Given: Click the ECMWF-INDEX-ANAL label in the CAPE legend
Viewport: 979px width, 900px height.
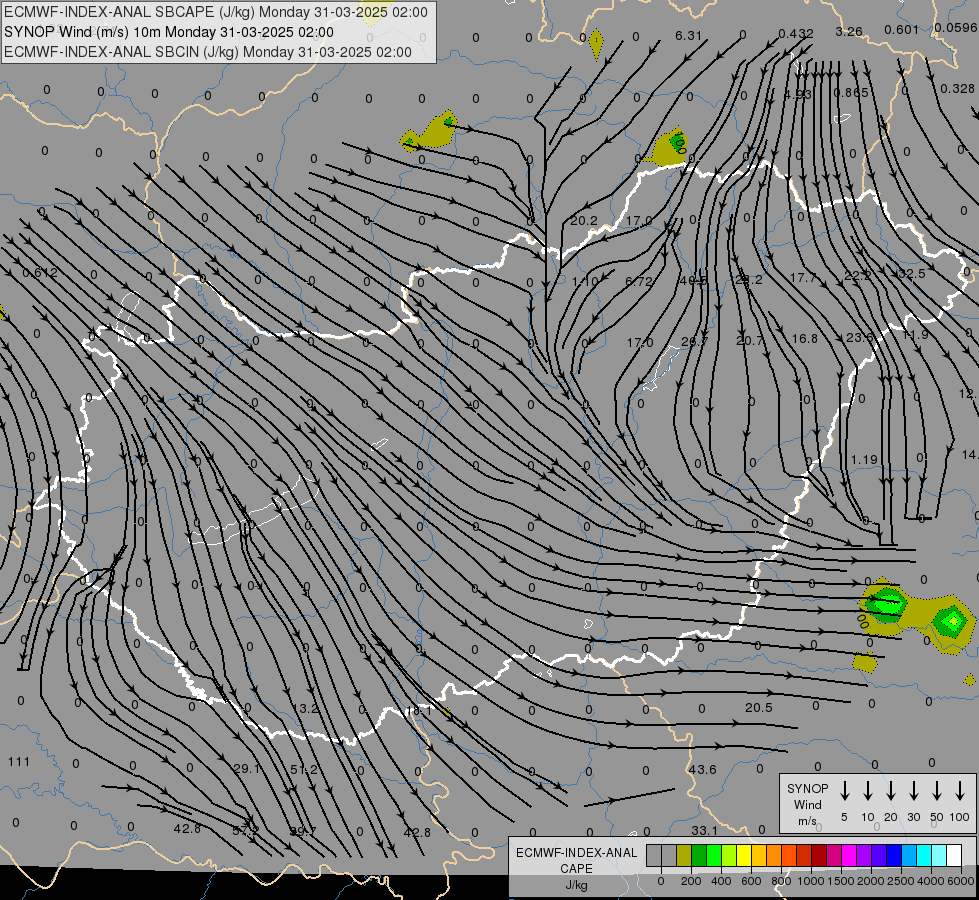Looking at the screenshot, I should [x=576, y=853].
